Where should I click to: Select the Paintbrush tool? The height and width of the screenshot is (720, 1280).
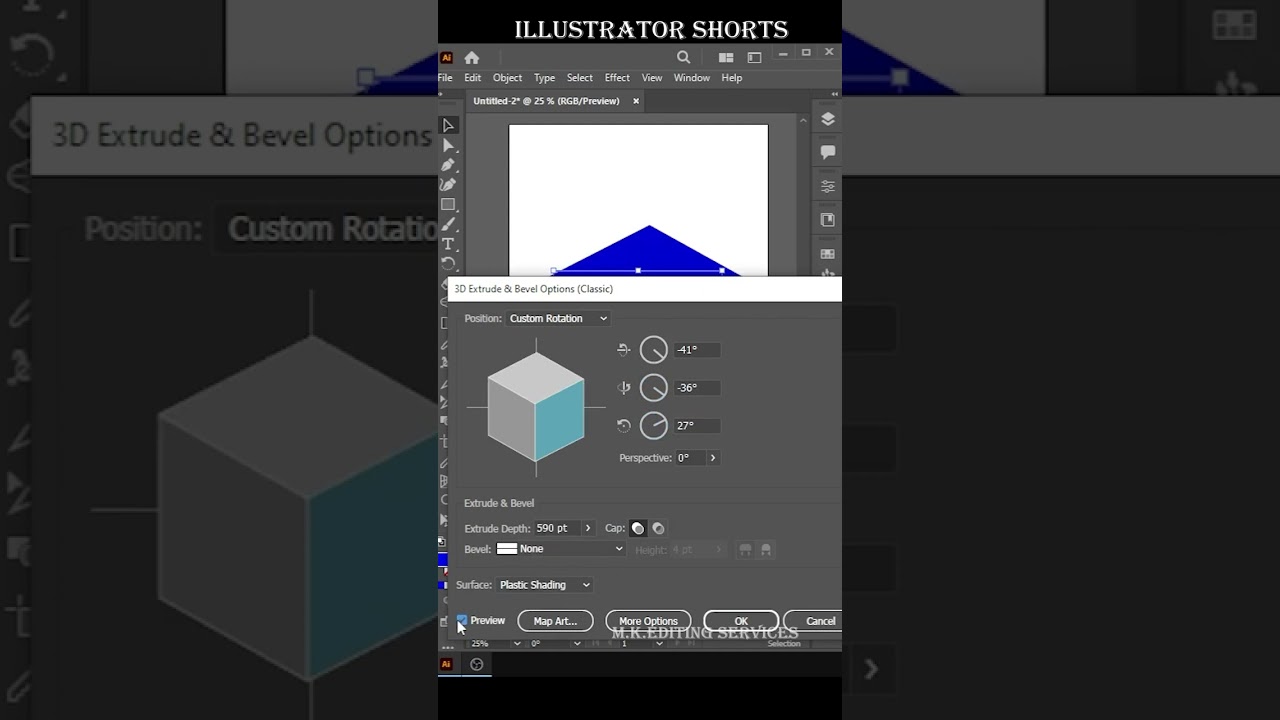(448, 224)
